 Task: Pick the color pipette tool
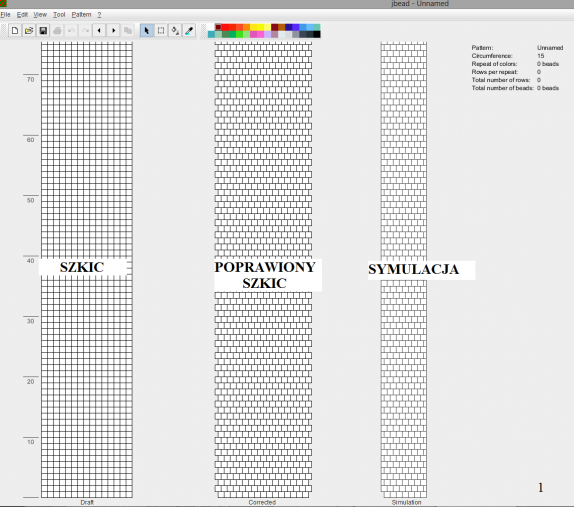point(189,30)
